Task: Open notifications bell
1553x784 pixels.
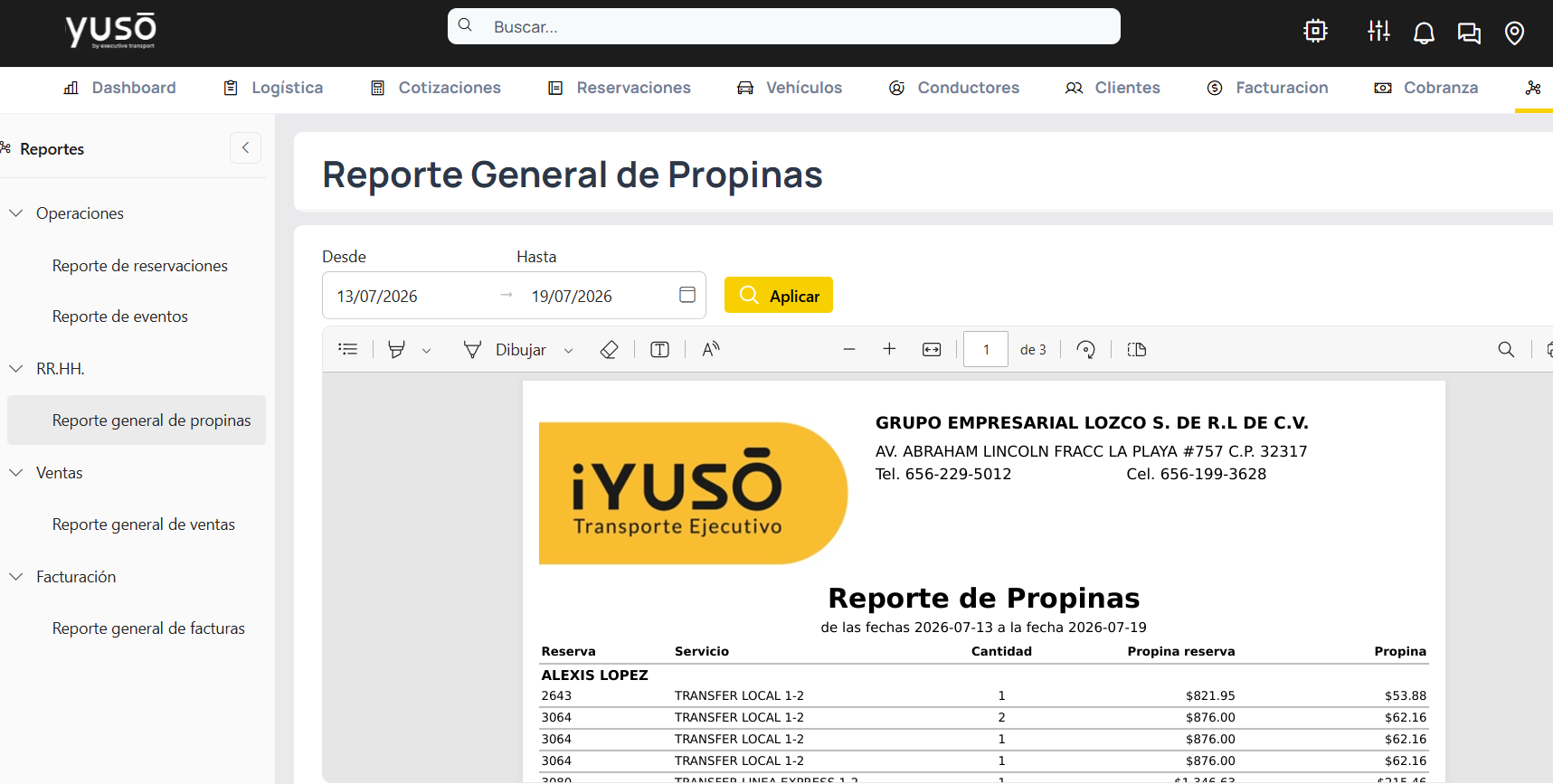Action: [1424, 33]
